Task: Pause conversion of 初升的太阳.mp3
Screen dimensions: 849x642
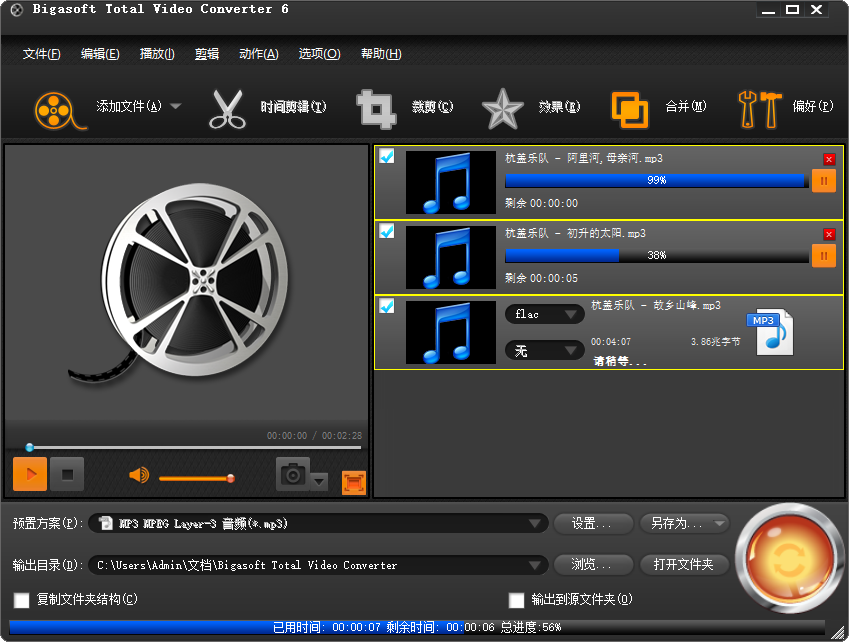Action: [x=824, y=255]
